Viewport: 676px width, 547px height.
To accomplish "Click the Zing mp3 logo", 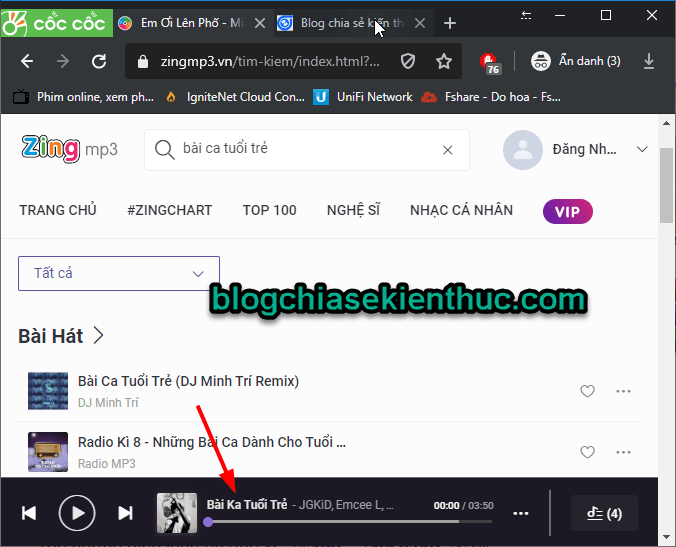I will click(69, 149).
